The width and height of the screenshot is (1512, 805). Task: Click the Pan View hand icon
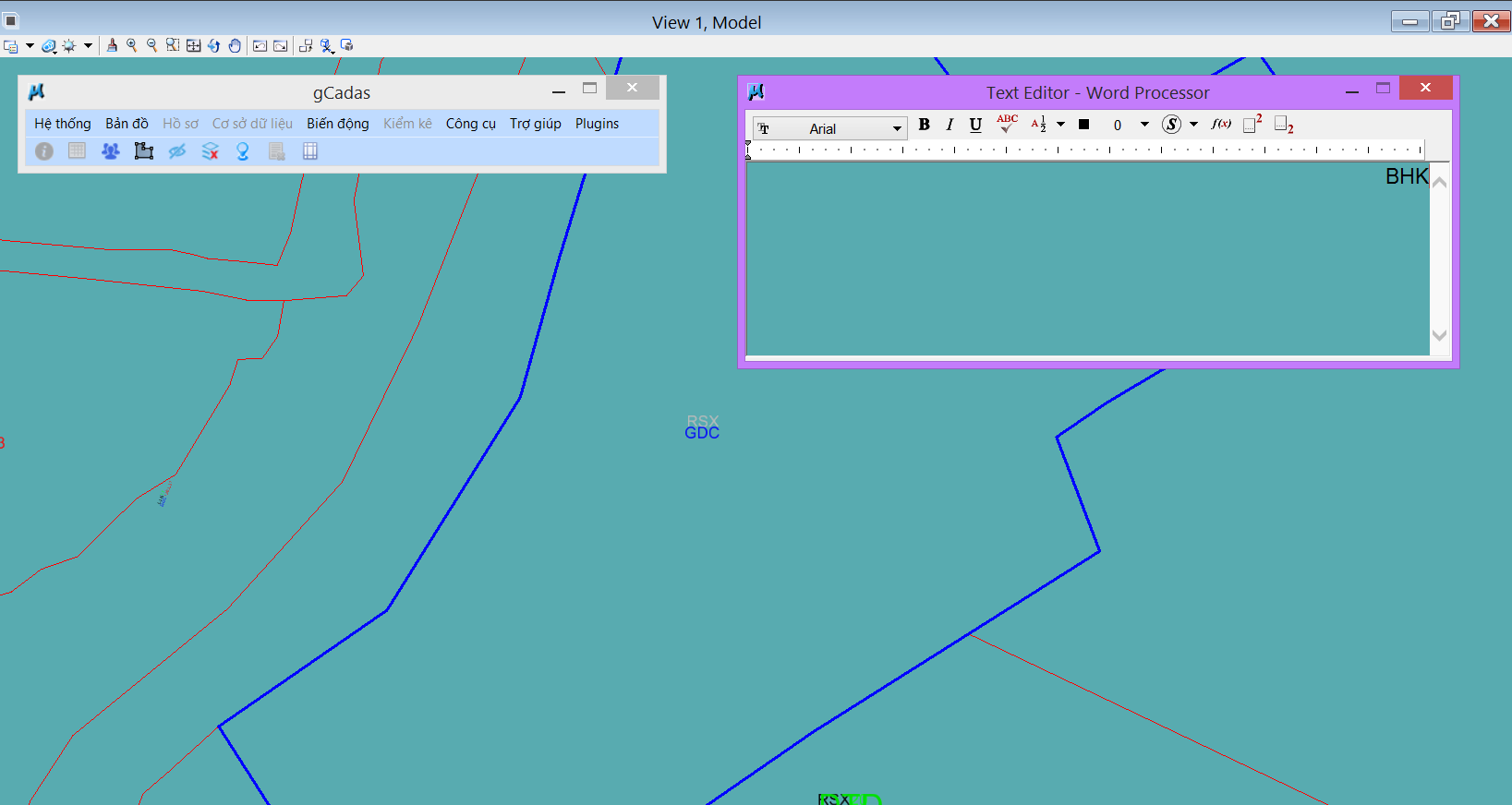coord(235,45)
